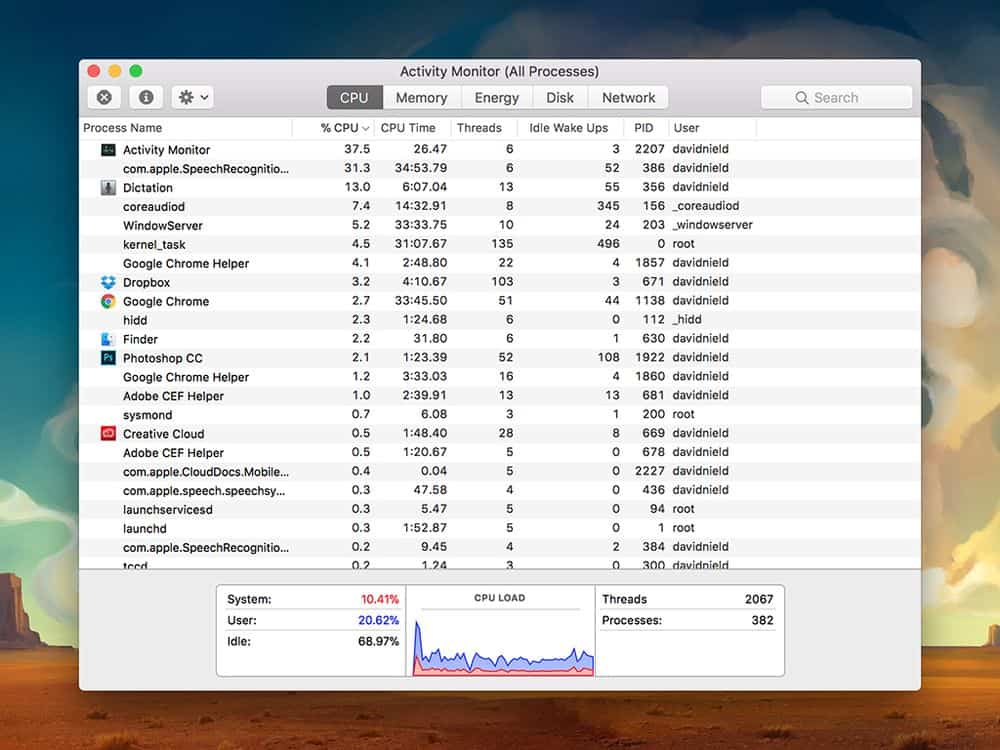Viewport: 1000px width, 750px height.
Task: Sort by the Process Name column header
Action: click(x=123, y=128)
